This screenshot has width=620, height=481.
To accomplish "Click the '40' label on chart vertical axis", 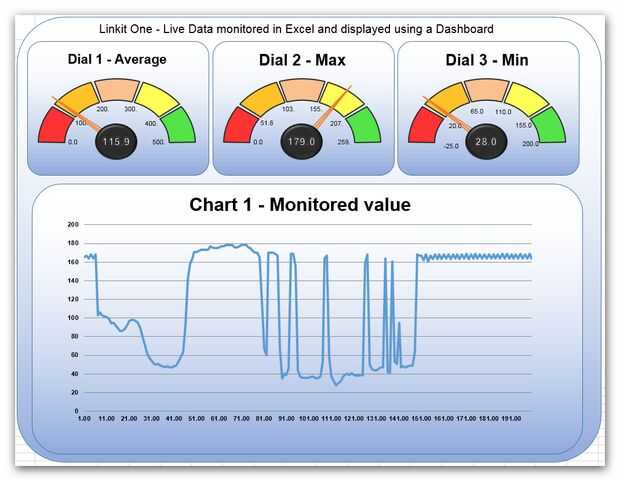I will tap(75, 374).
